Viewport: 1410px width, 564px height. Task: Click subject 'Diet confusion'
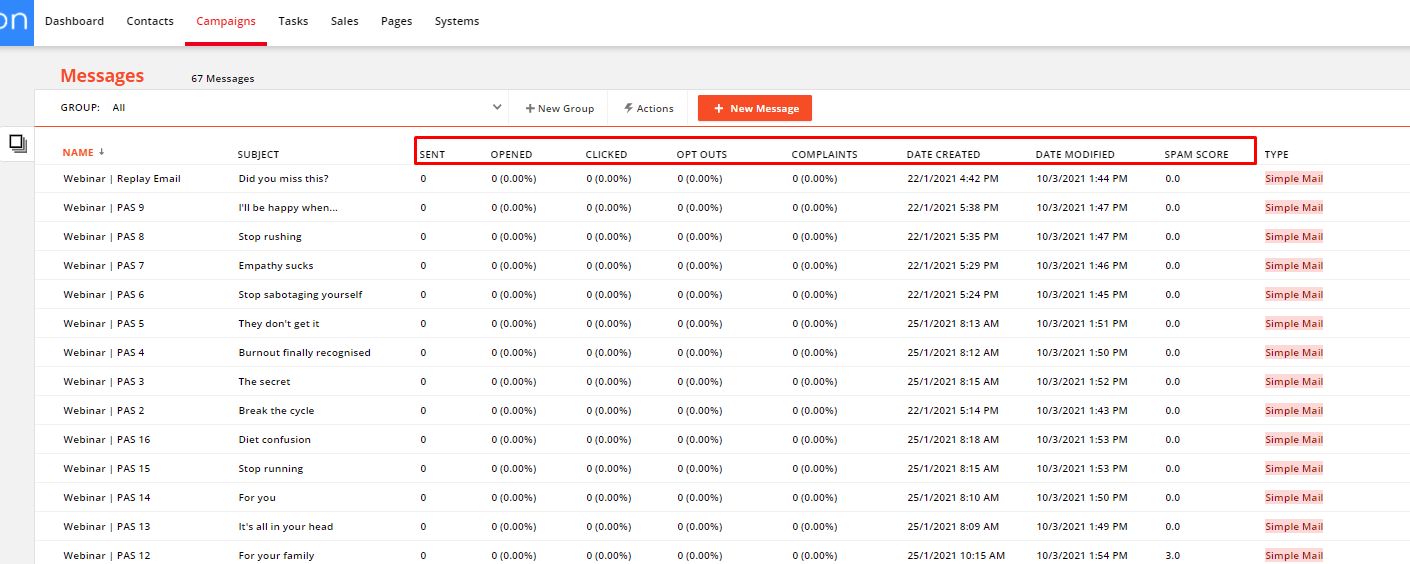[x=275, y=440]
